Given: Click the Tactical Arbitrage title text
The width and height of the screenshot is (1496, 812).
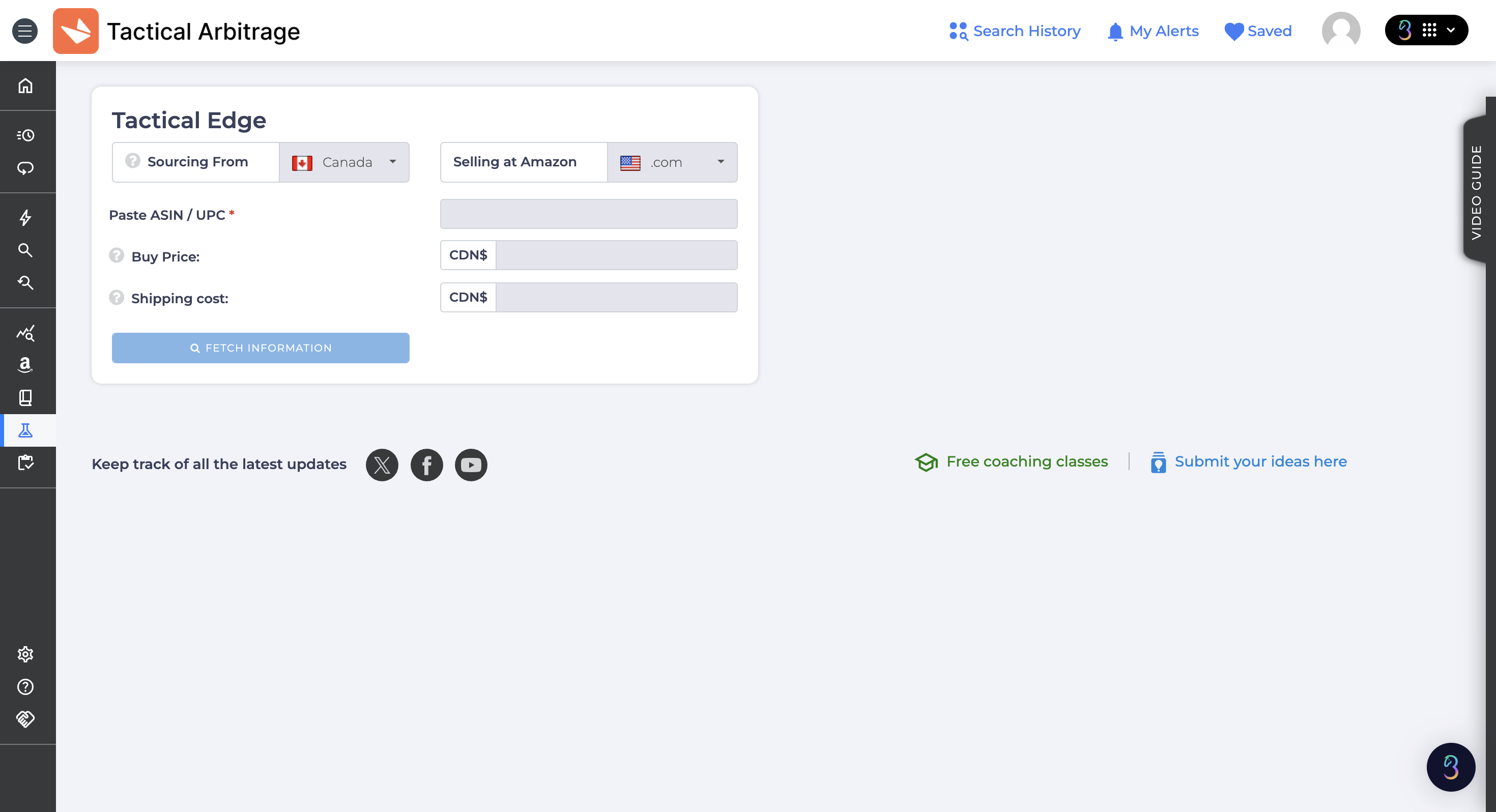Looking at the screenshot, I should tap(203, 32).
